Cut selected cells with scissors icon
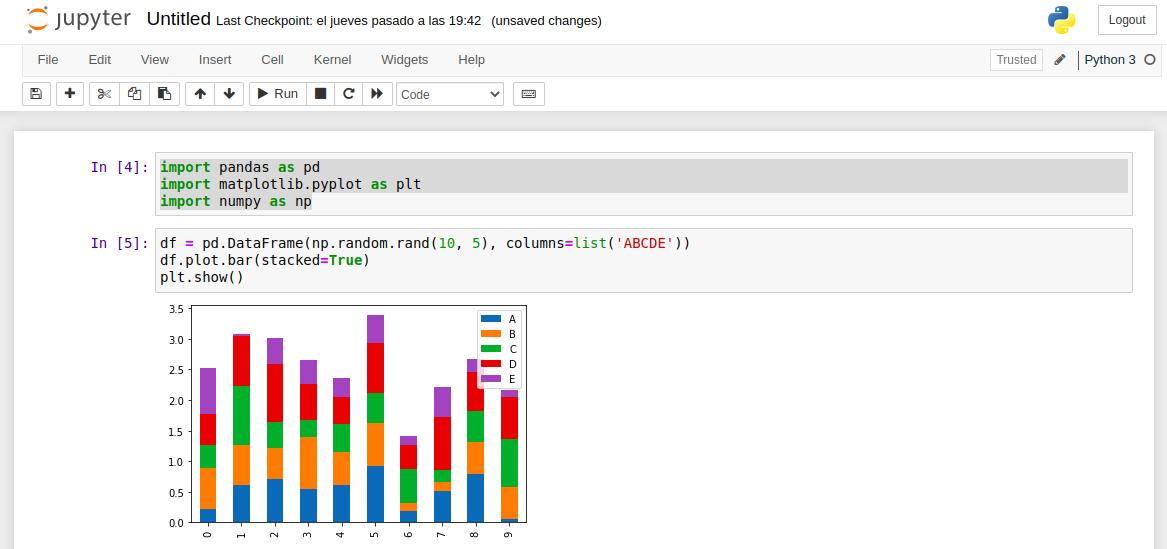The width and height of the screenshot is (1167, 549). coord(104,94)
